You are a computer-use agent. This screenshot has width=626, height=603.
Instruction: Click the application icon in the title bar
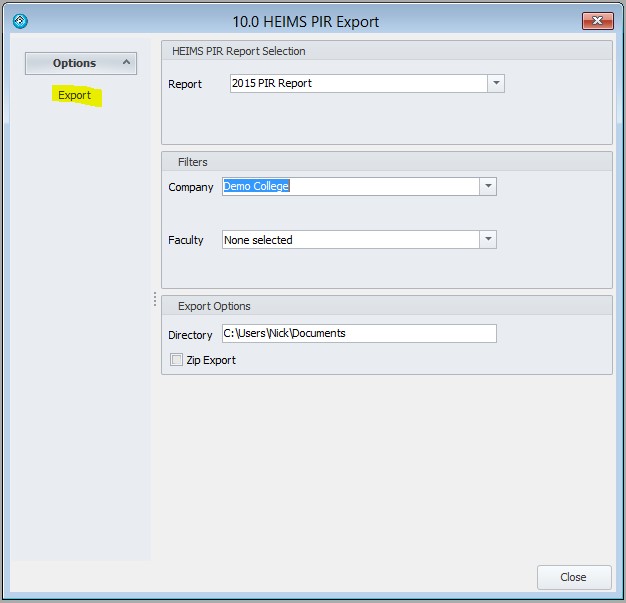point(19,21)
